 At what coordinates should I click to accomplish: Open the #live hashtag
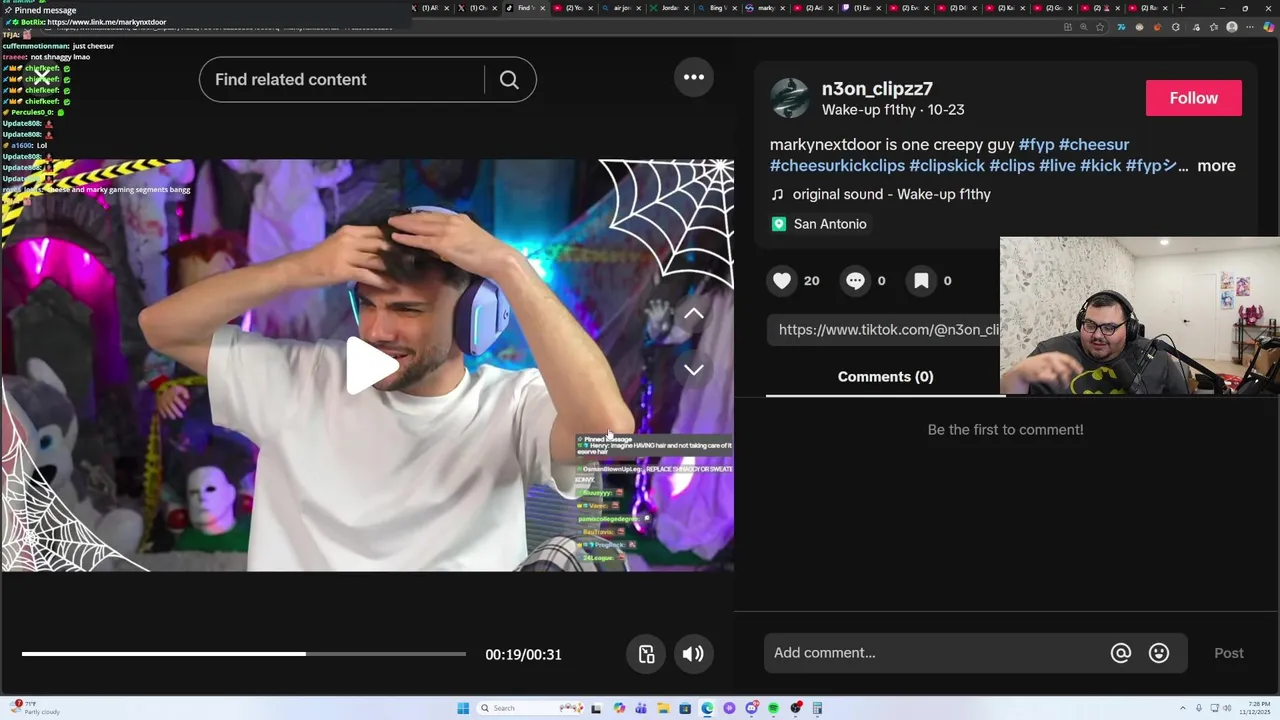(x=1057, y=166)
